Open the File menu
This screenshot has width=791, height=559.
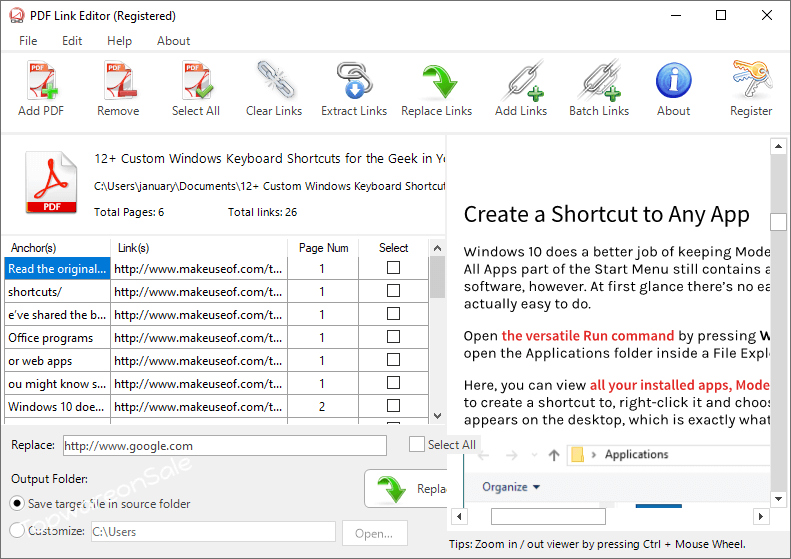28,41
